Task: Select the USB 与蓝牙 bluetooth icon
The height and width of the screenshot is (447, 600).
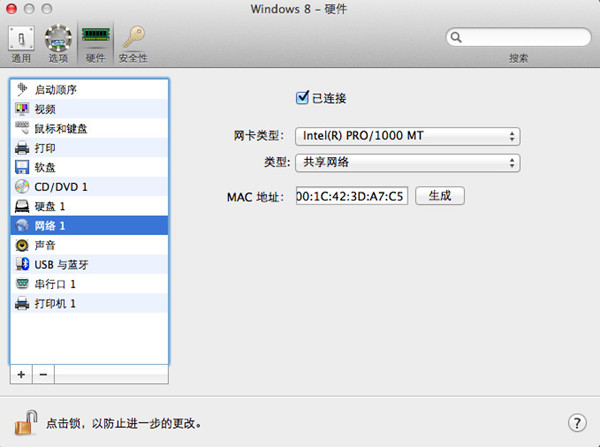Action: click(22, 264)
